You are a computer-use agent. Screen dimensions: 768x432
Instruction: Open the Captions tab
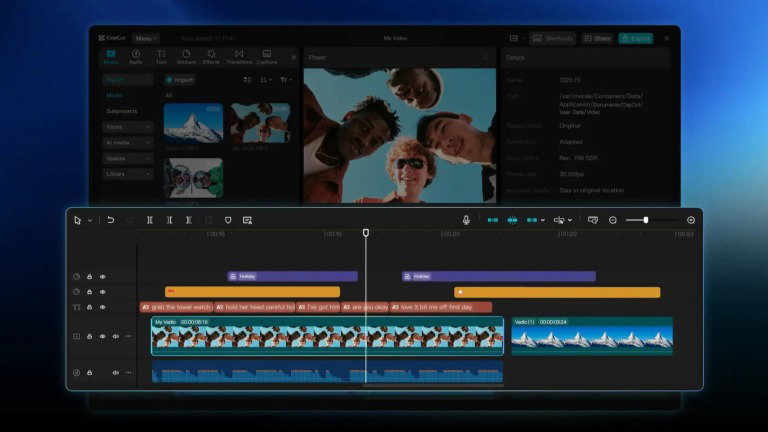click(267, 57)
